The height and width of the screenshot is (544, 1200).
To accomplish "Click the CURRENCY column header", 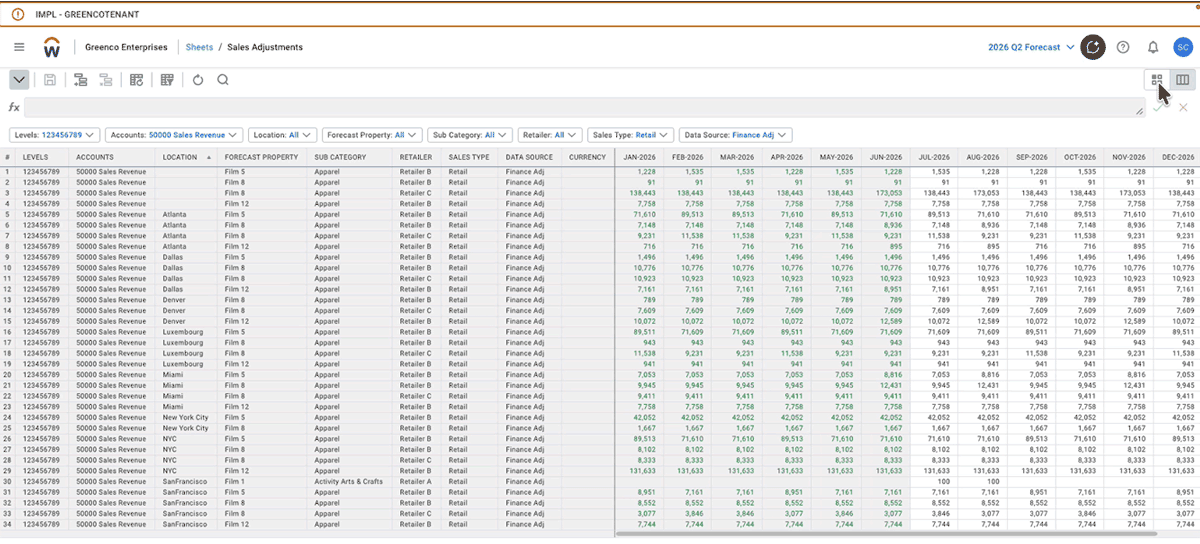I will coord(588,157).
